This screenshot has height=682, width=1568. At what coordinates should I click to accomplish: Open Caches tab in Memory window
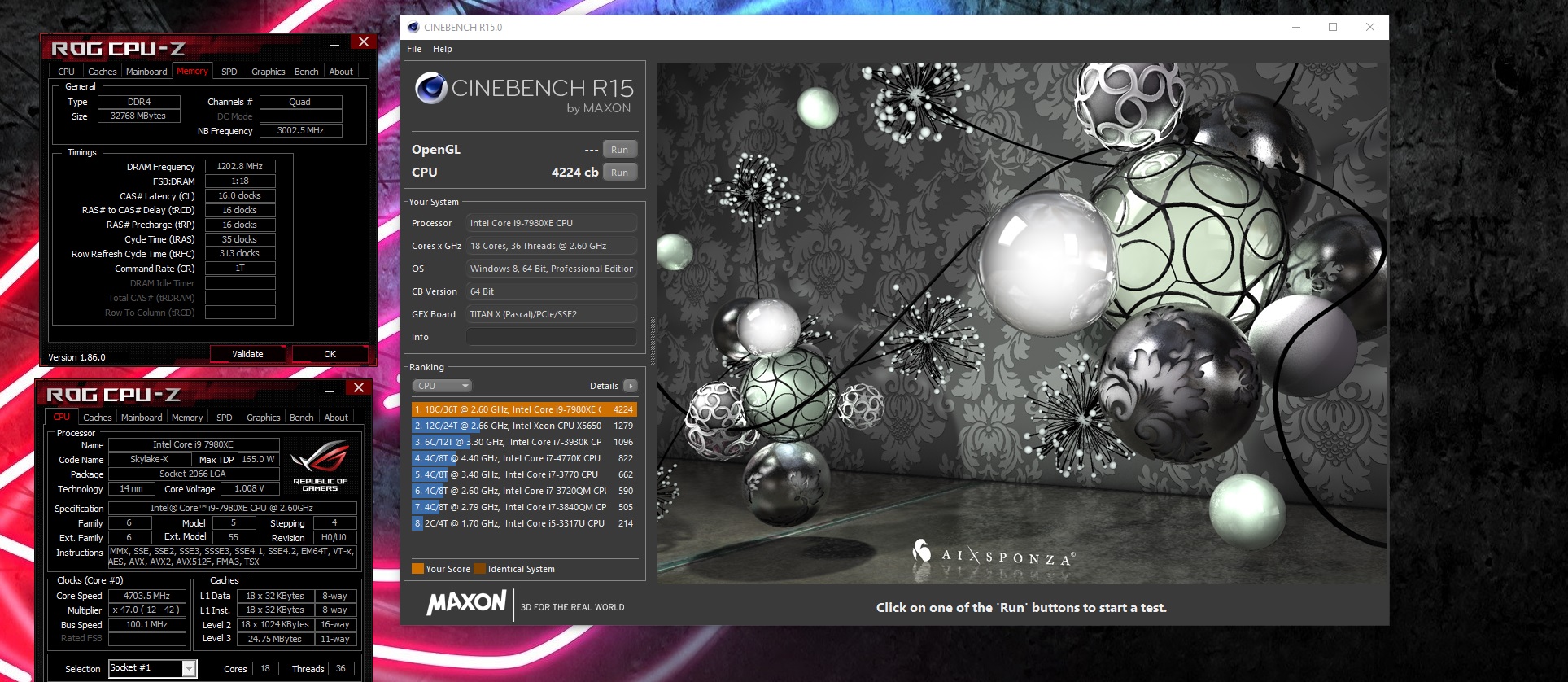[x=103, y=72]
